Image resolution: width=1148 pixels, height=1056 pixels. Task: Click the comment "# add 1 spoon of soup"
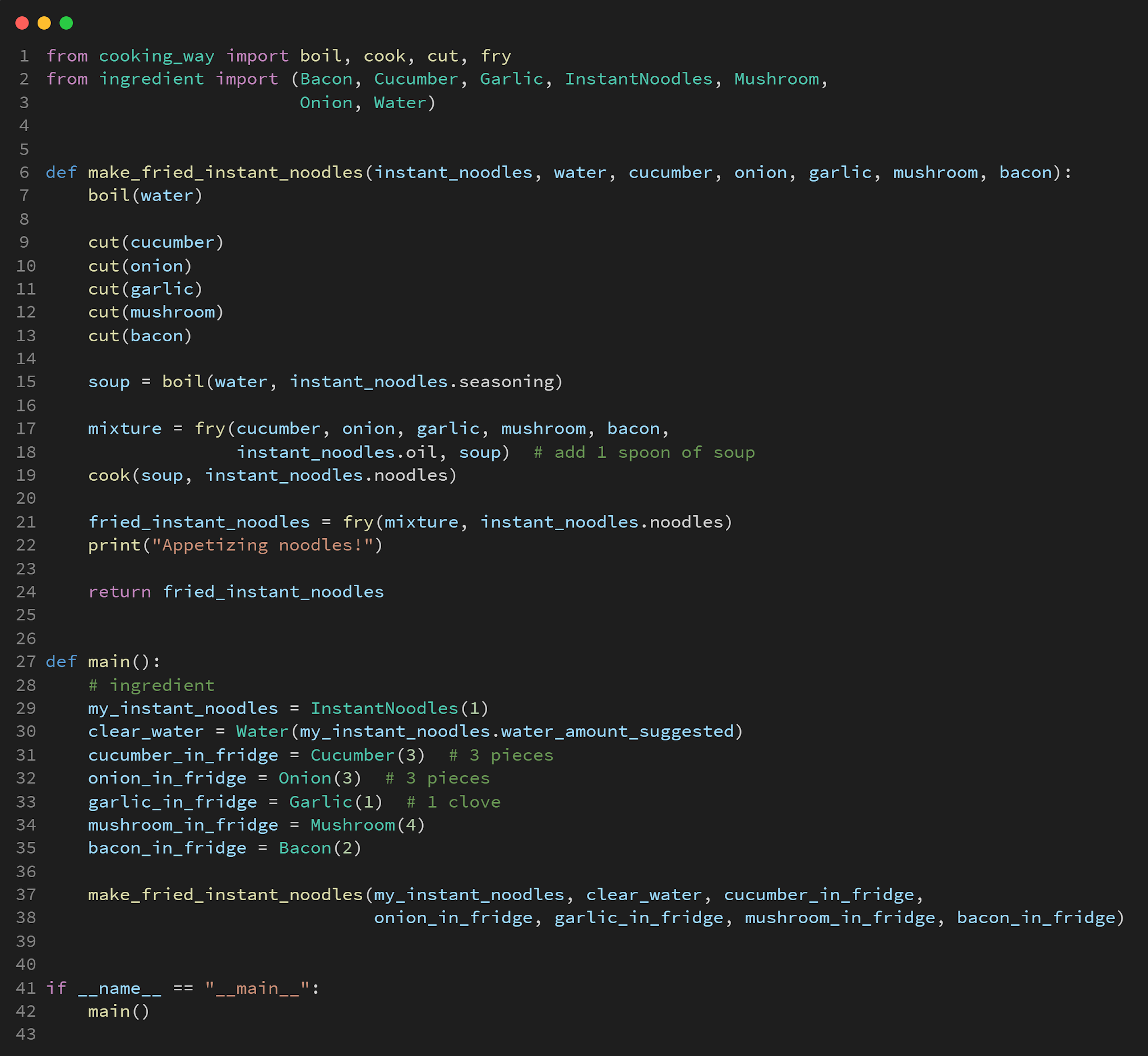pos(644,452)
